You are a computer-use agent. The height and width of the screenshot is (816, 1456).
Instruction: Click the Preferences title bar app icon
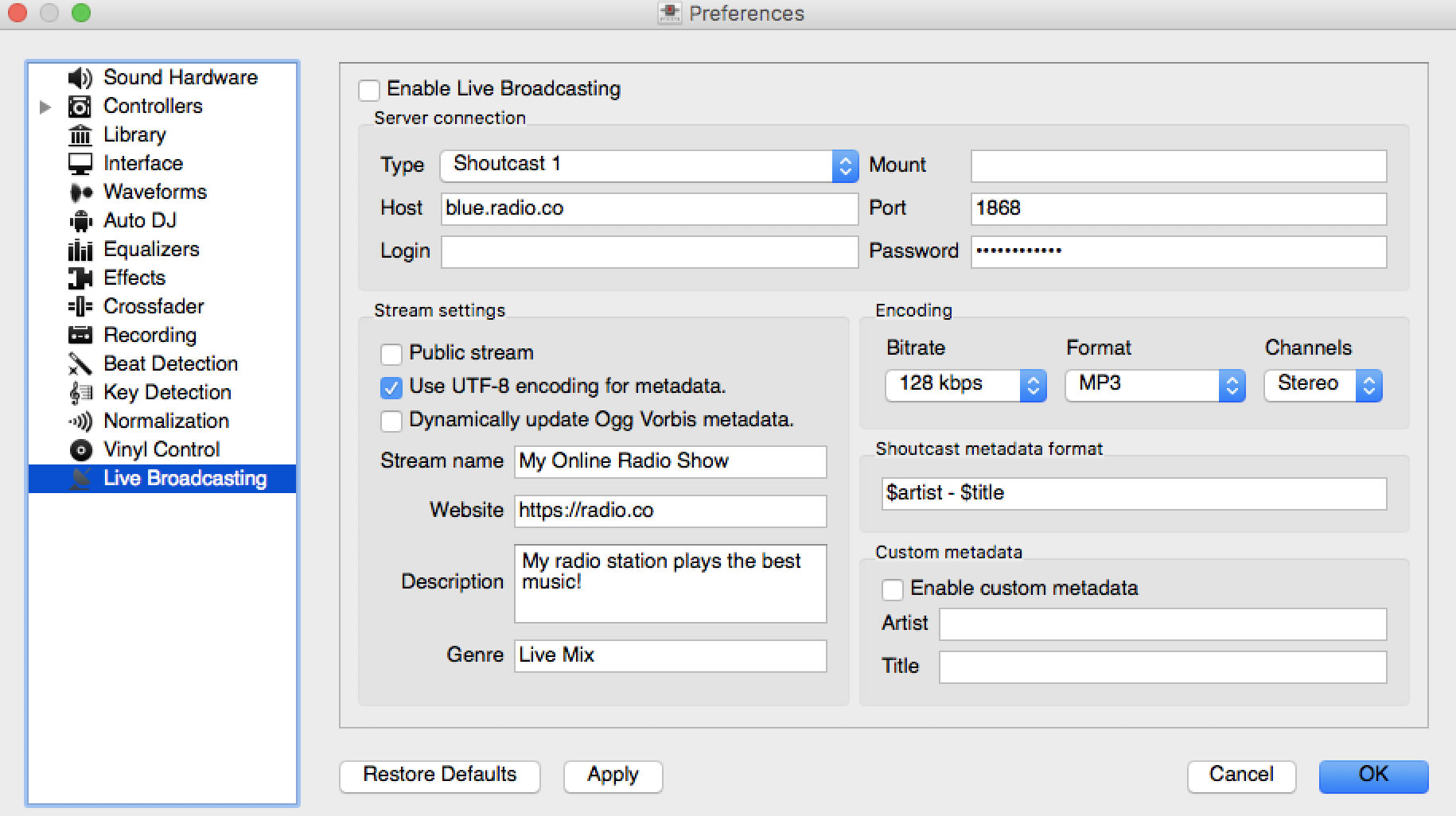pyautogui.click(x=670, y=14)
